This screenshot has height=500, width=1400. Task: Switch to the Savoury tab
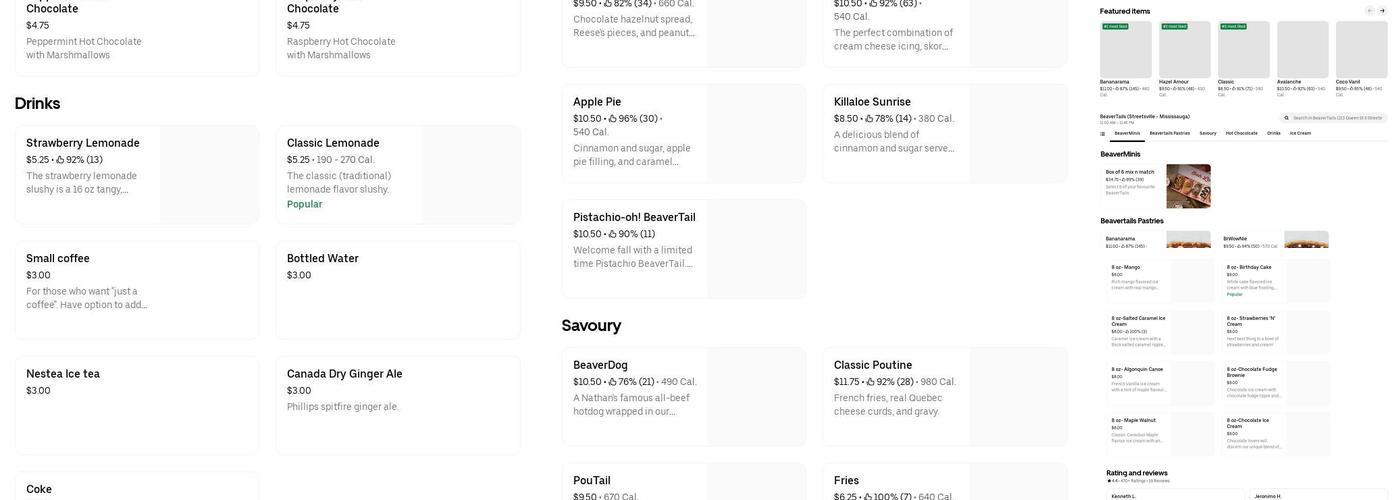(x=1208, y=133)
